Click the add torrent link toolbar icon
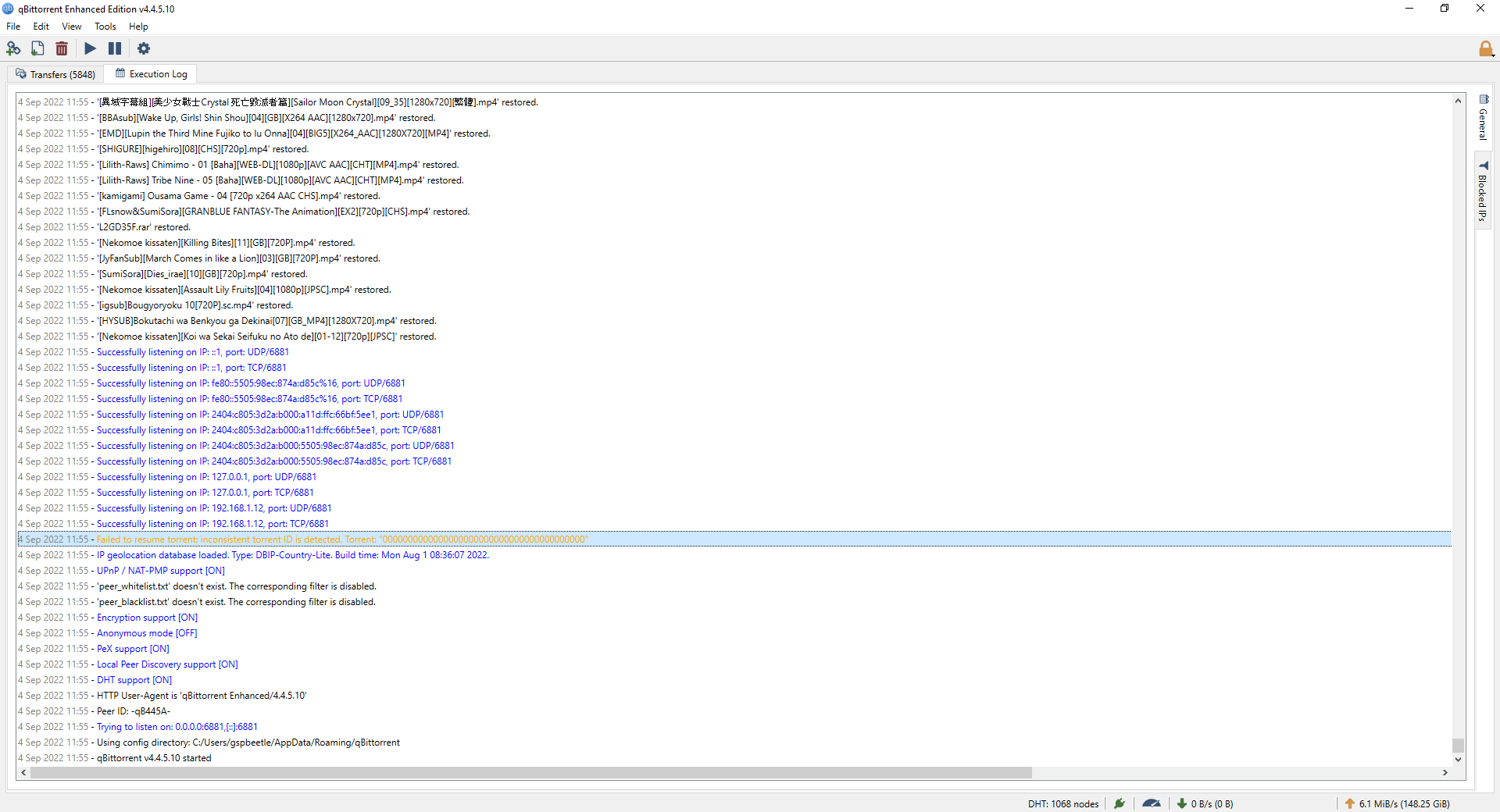 [13, 48]
